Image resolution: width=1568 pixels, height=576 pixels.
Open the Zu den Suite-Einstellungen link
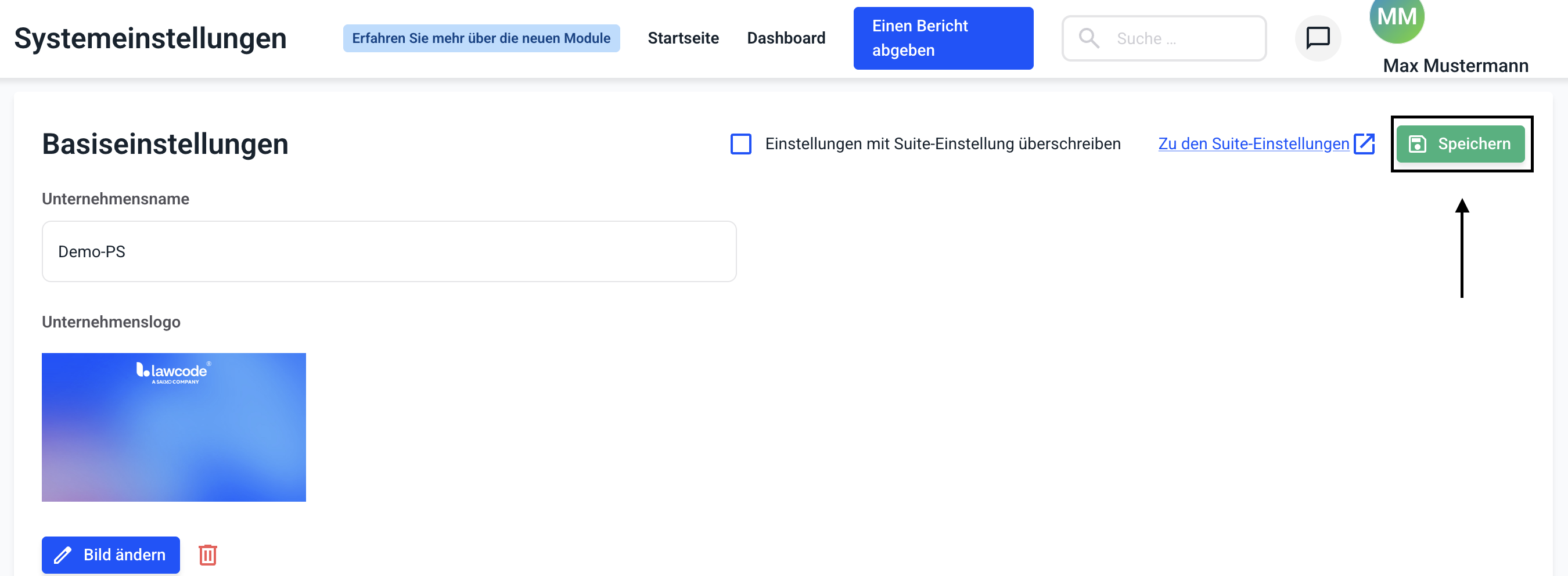[1253, 143]
